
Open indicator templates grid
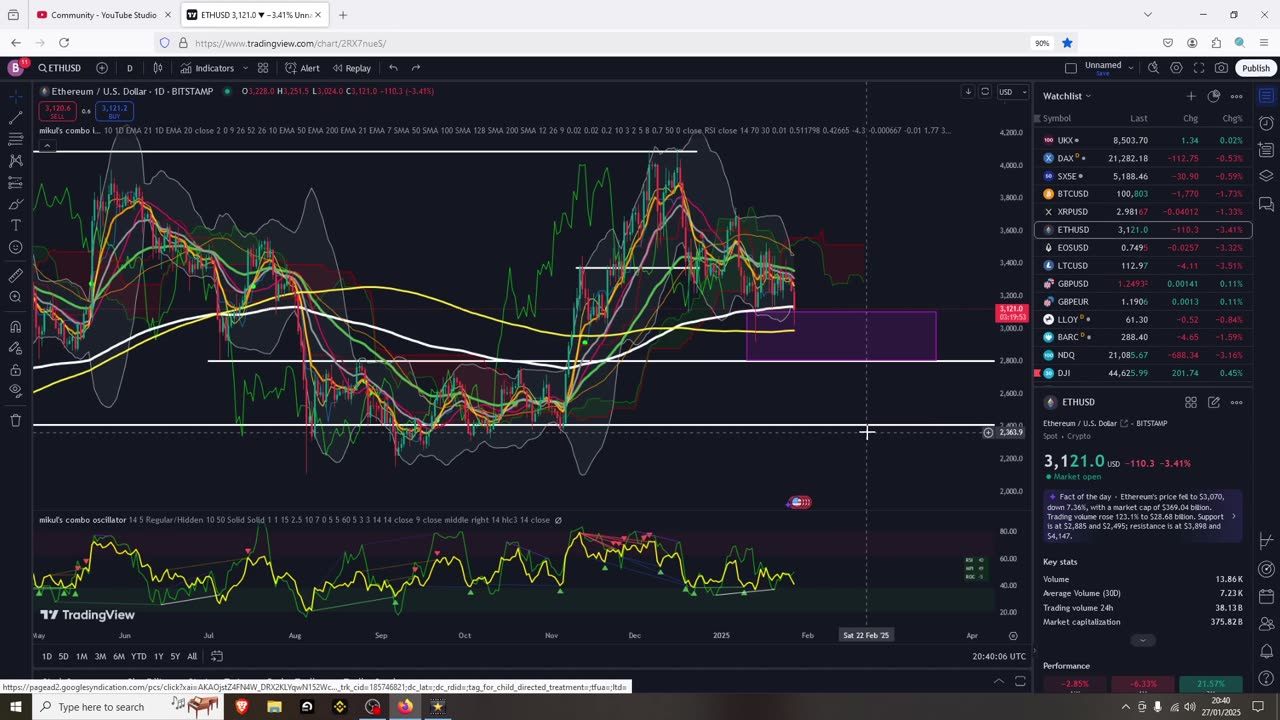(263, 68)
